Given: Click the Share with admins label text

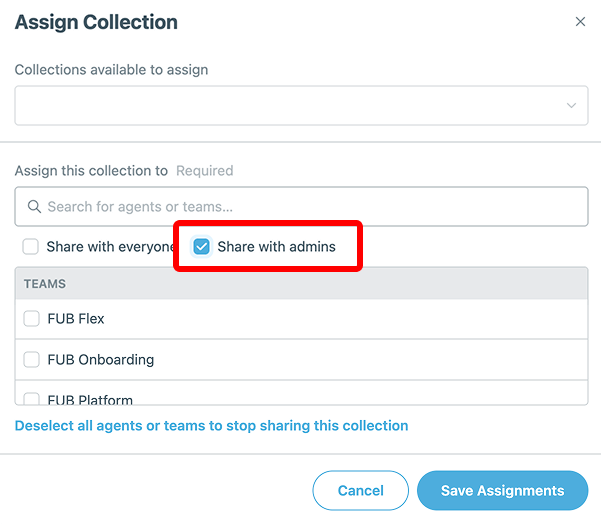Looking at the screenshot, I should click(x=276, y=247).
